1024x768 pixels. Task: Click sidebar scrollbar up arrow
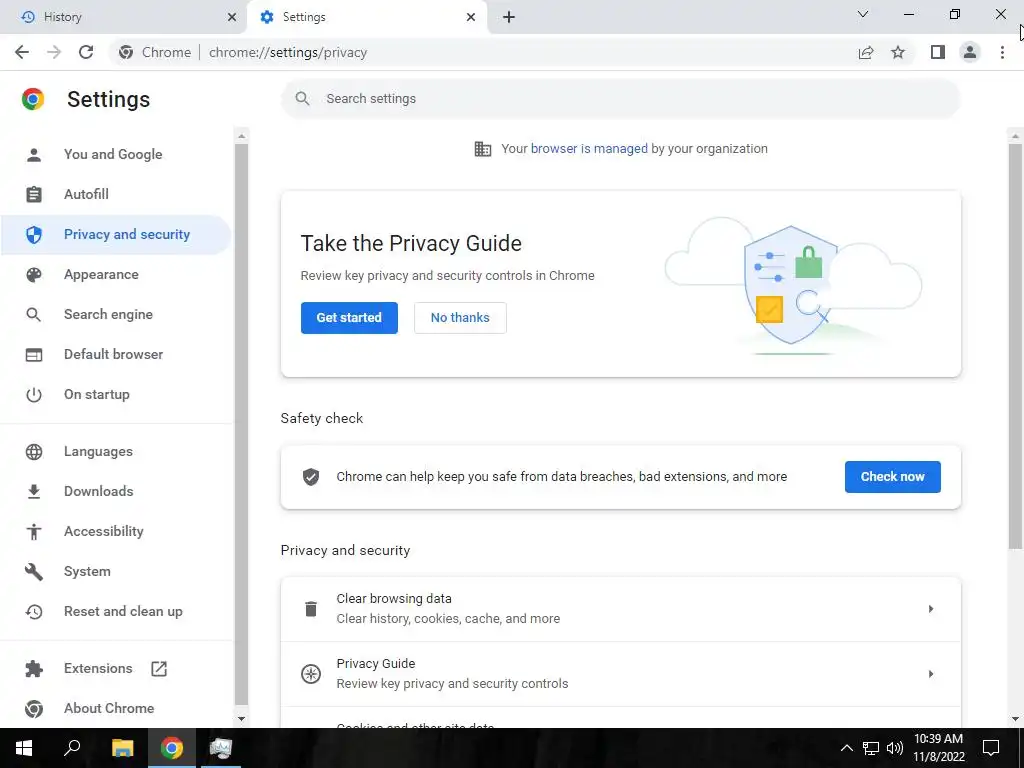click(242, 136)
